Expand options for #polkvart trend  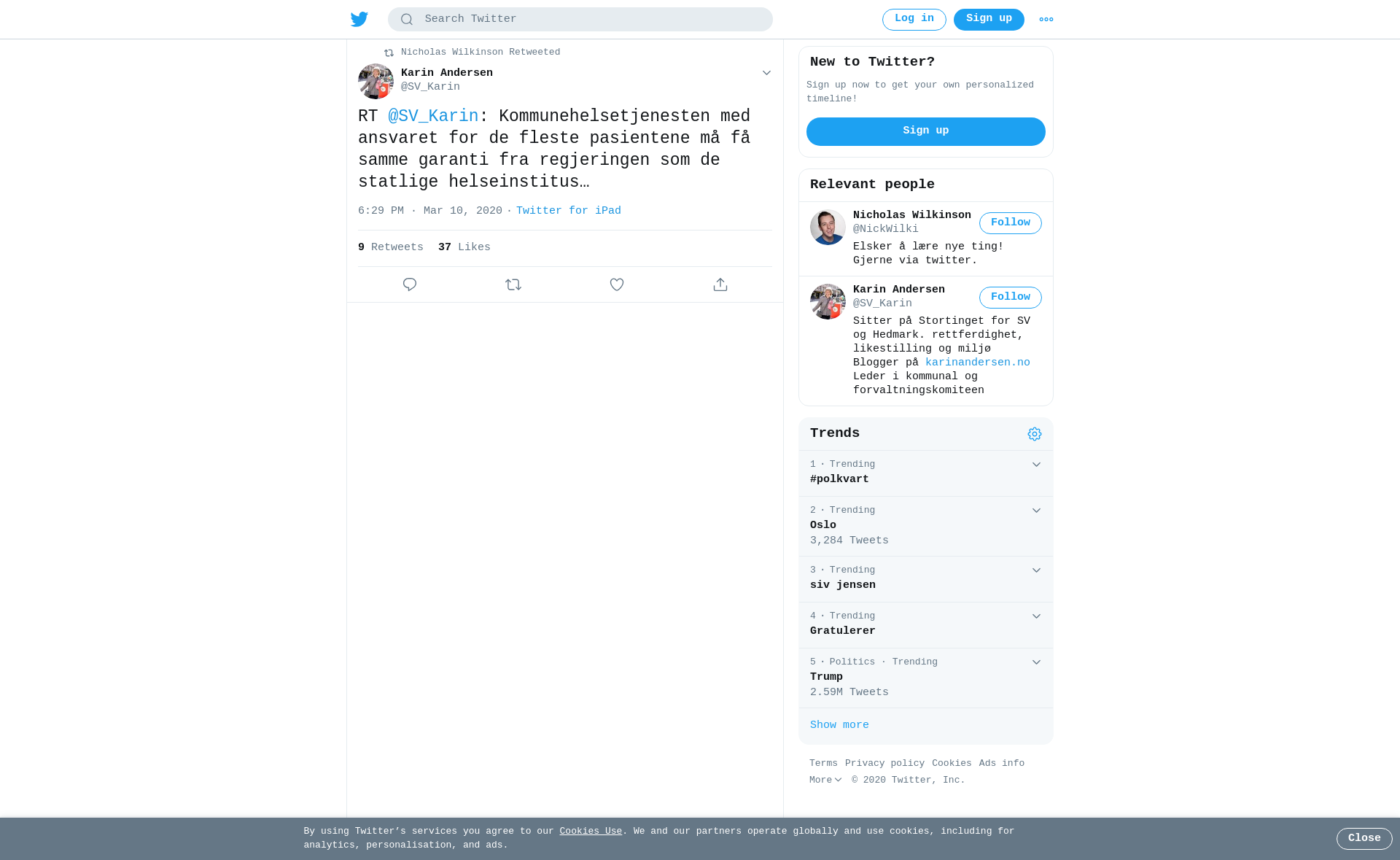pyautogui.click(x=1036, y=465)
